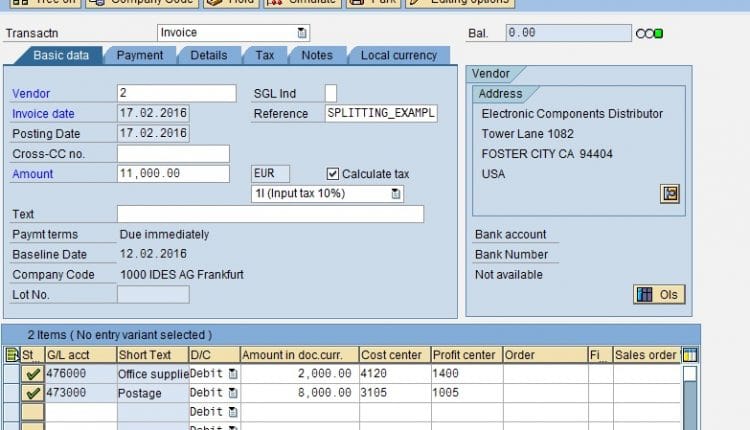This screenshot has height=430, width=750.
Task: Open the Tax tab
Action: (x=265, y=55)
